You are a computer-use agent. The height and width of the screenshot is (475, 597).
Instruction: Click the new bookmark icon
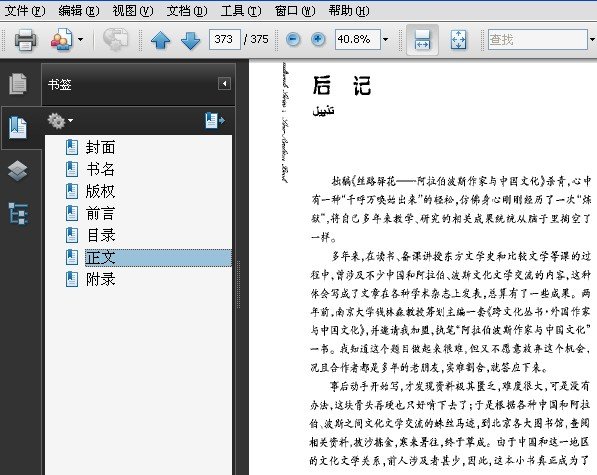[x=215, y=121]
